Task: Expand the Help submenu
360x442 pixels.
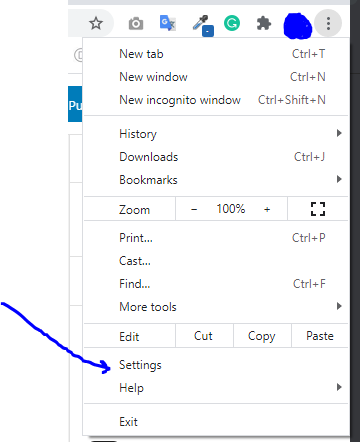Action: 216,388
